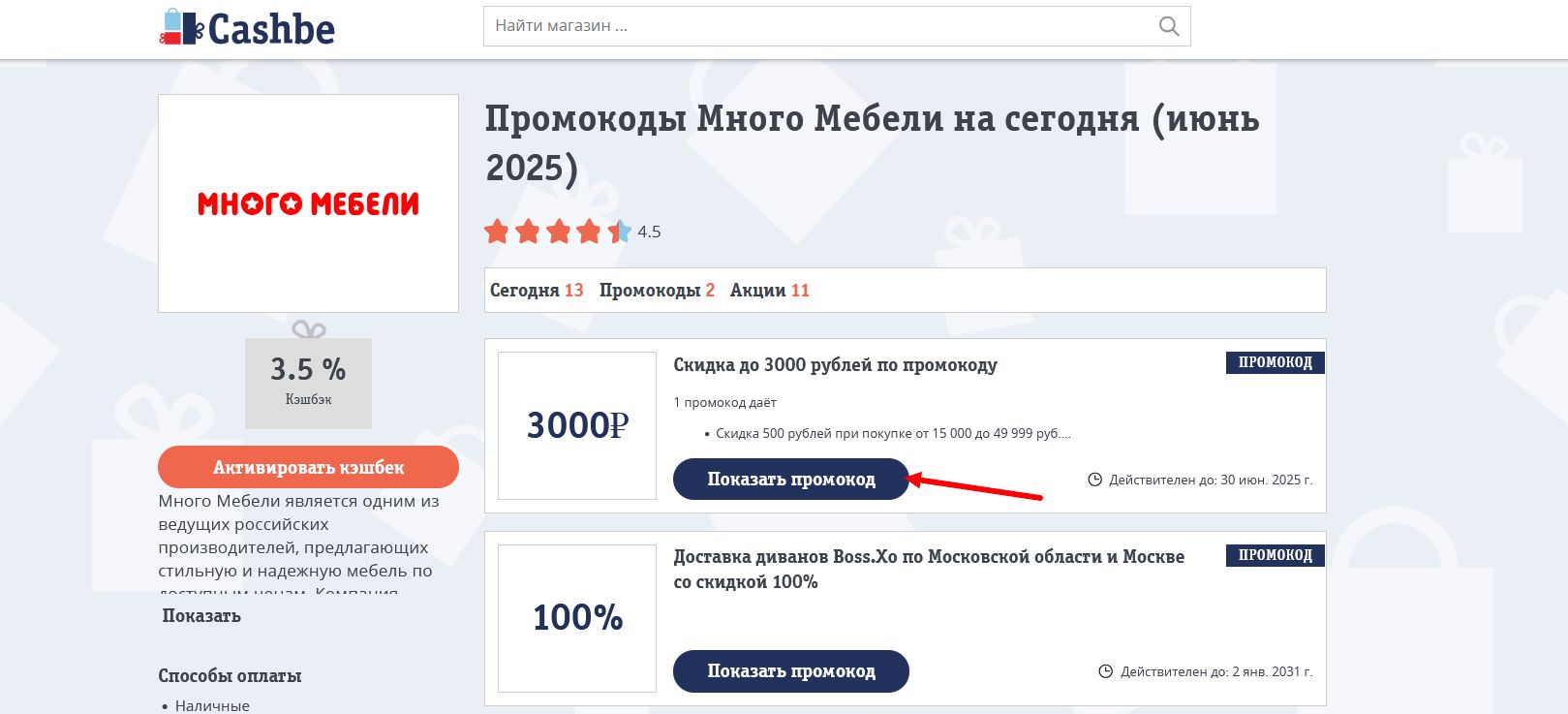Screen dimensions: 1568x714
Task: Click the "Активировать кэшбек" button
Action: 308,467
